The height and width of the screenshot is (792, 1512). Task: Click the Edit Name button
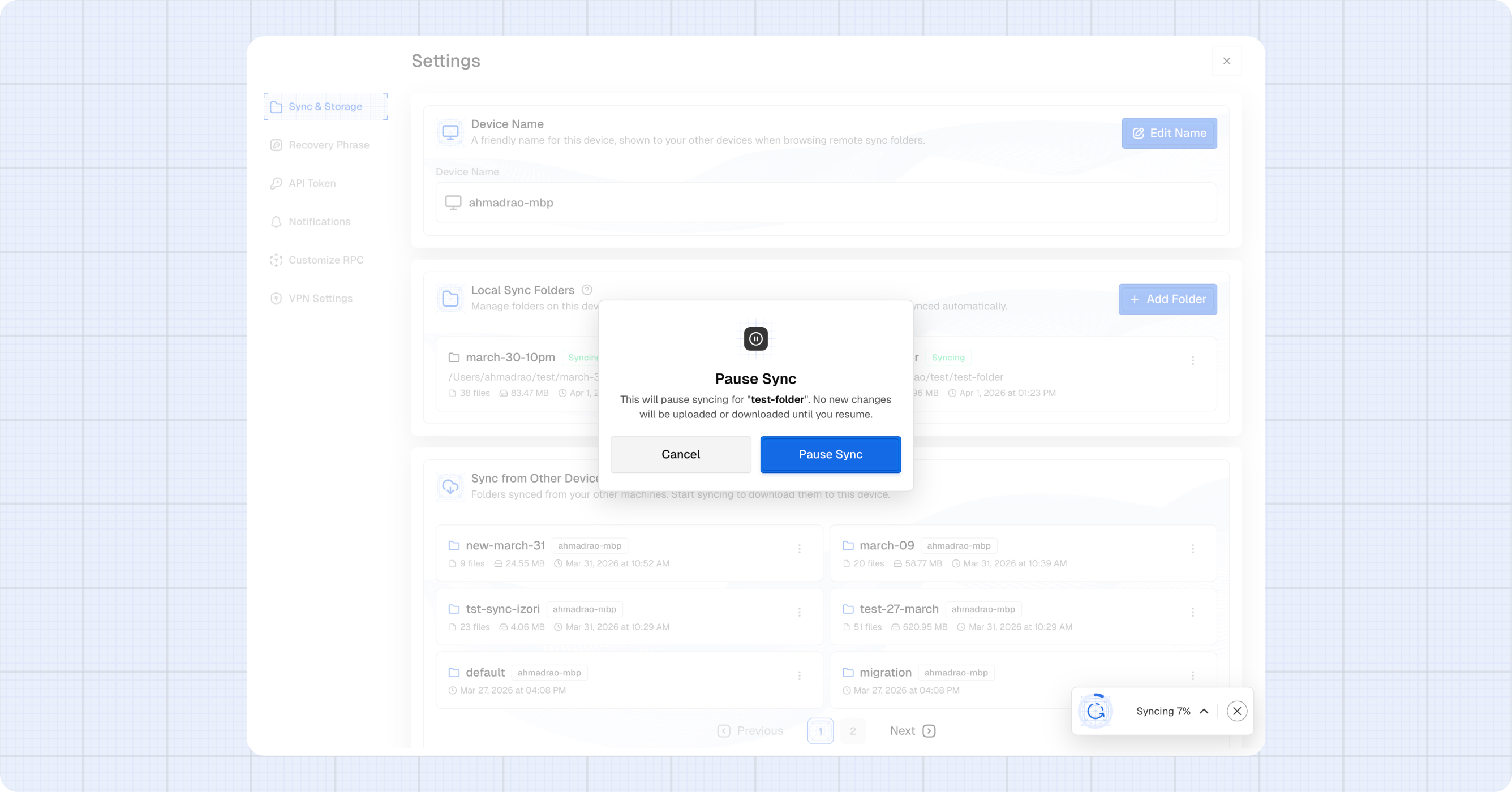[1169, 133]
